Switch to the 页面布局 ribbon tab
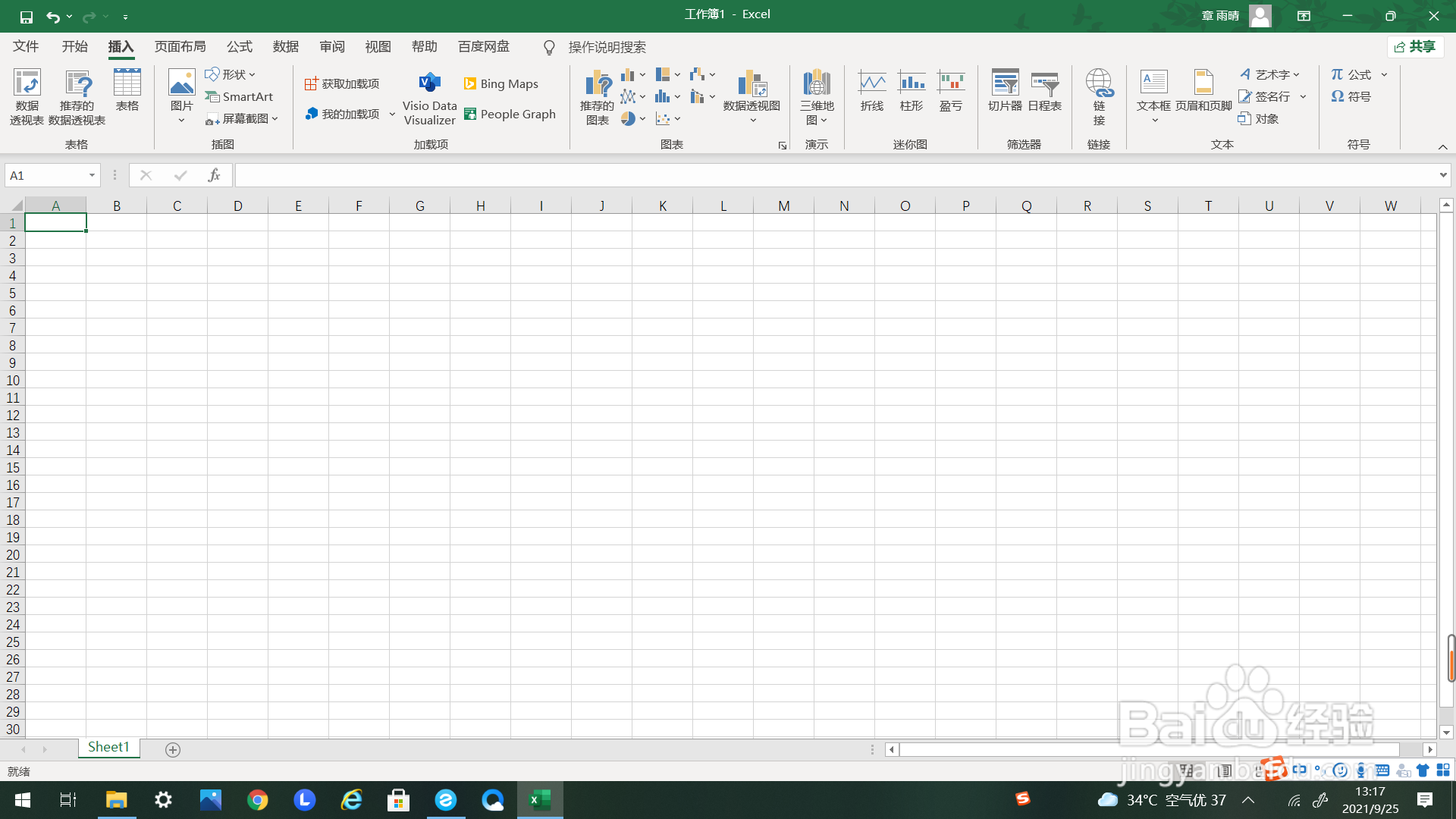 [180, 47]
